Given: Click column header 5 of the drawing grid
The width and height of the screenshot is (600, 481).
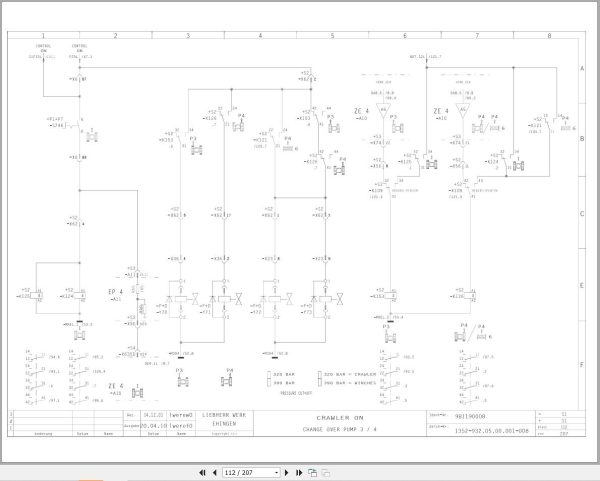Looking at the screenshot, I should click(x=332, y=36).
